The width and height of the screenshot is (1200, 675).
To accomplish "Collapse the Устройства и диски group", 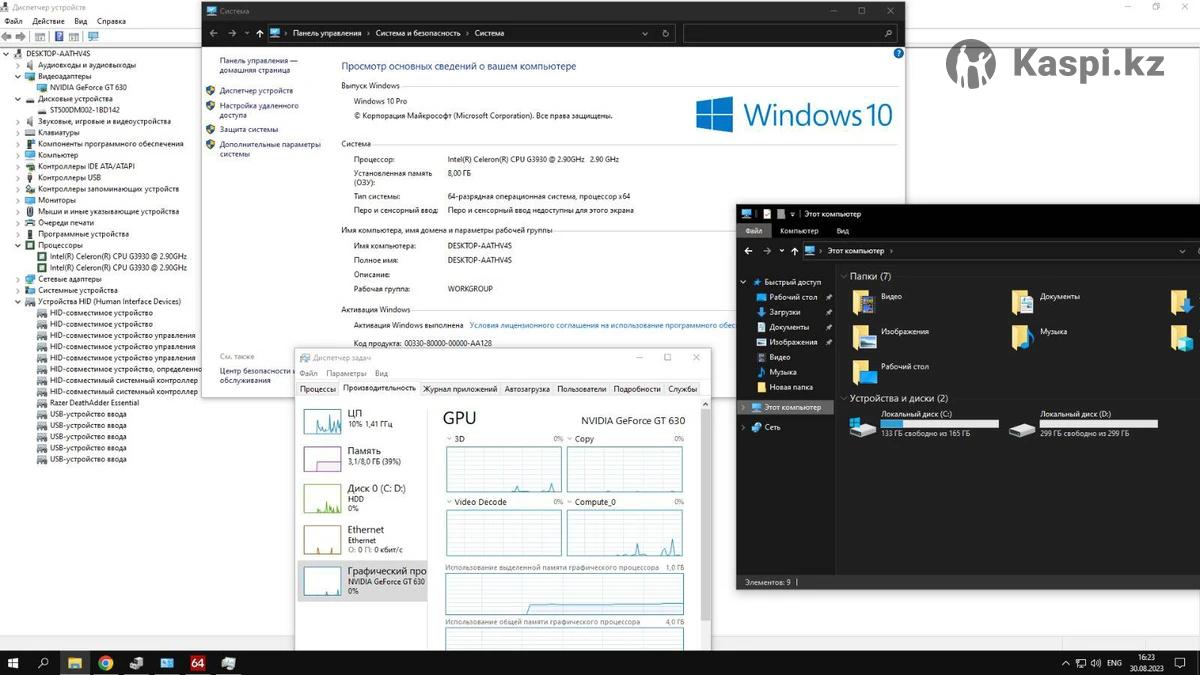I will [844, 398].
